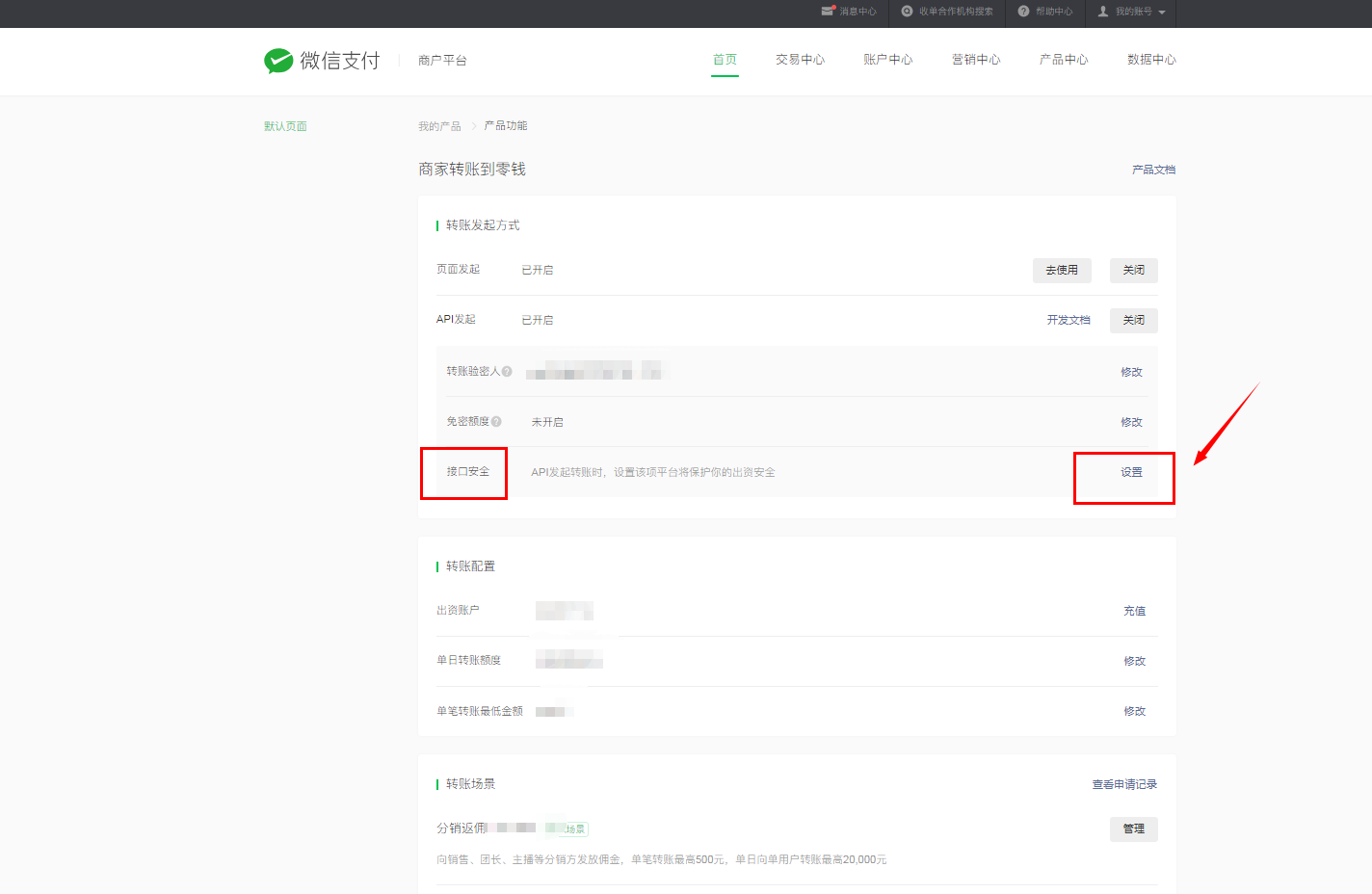1372x894 pixels.
Task: Click 去使用 button for 页面发起
Action: coord(1061,271)
